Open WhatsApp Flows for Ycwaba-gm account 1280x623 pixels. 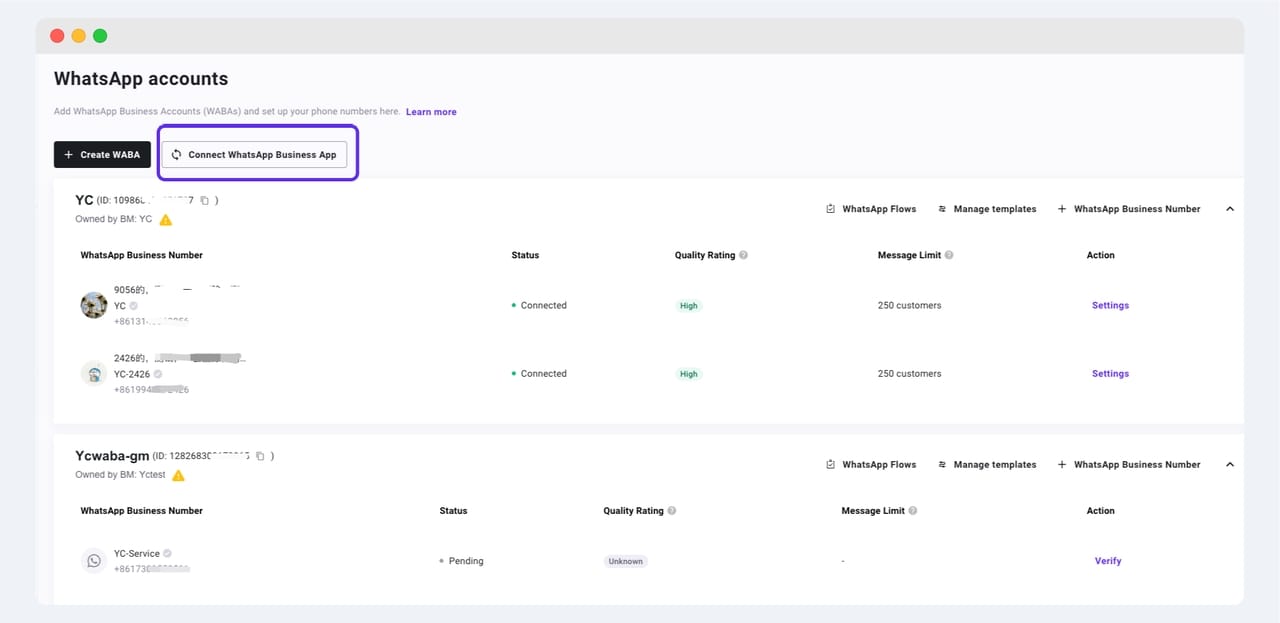point(871,464)
